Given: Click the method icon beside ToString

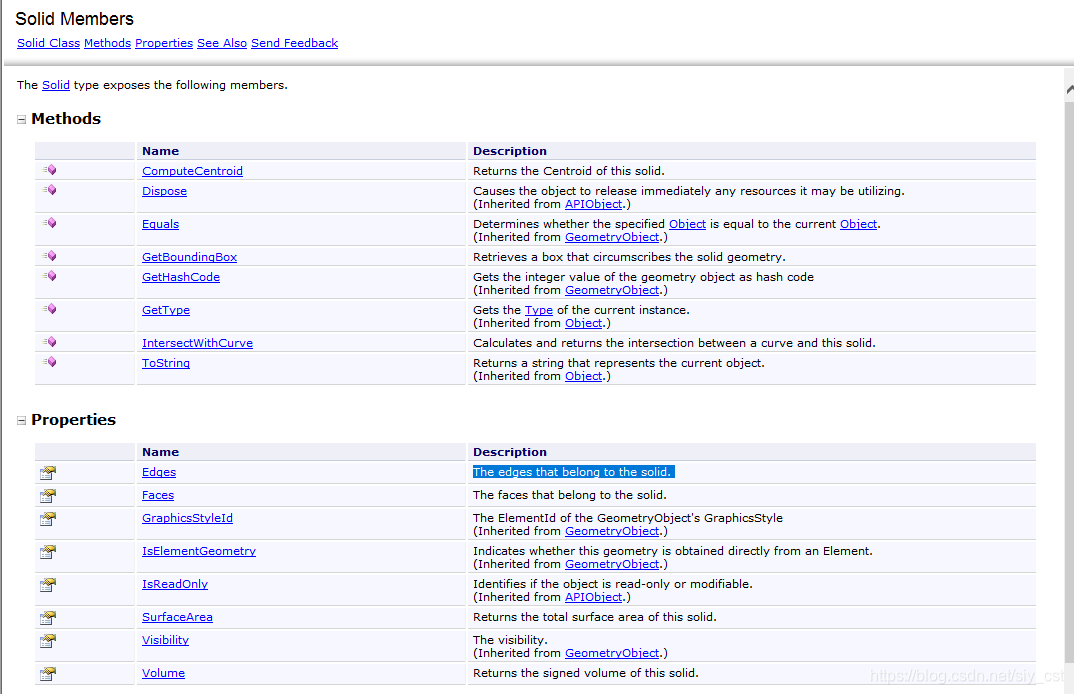Looking at the screenshot, I should pyautogui.click(x=49, y=361).
